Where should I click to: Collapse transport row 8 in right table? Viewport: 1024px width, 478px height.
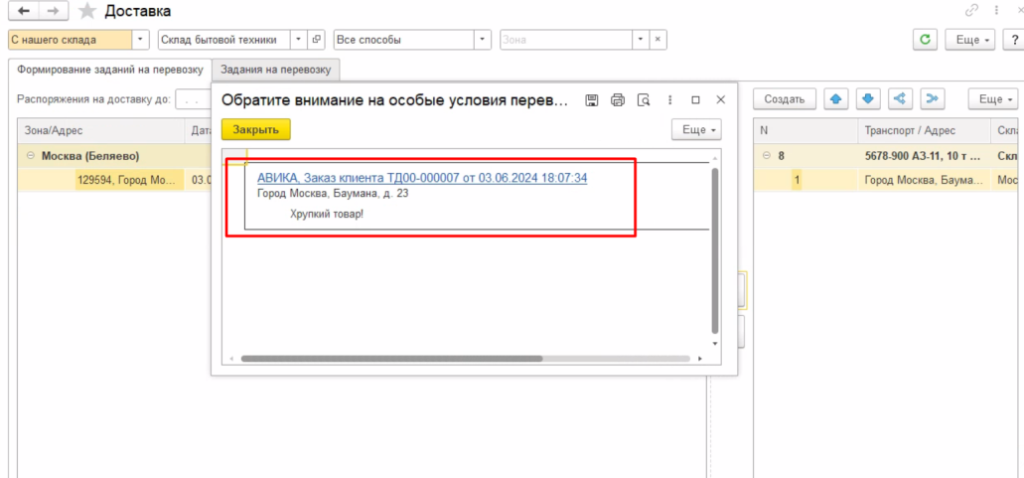[x=765, y=156]
